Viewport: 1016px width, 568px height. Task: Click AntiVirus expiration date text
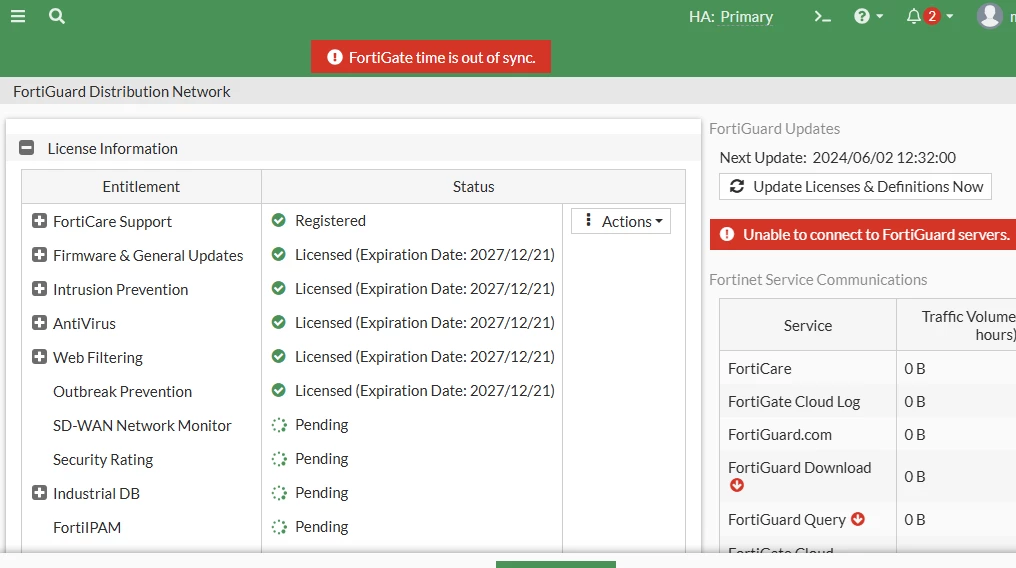pyautogui.click(x=424, y=323)
